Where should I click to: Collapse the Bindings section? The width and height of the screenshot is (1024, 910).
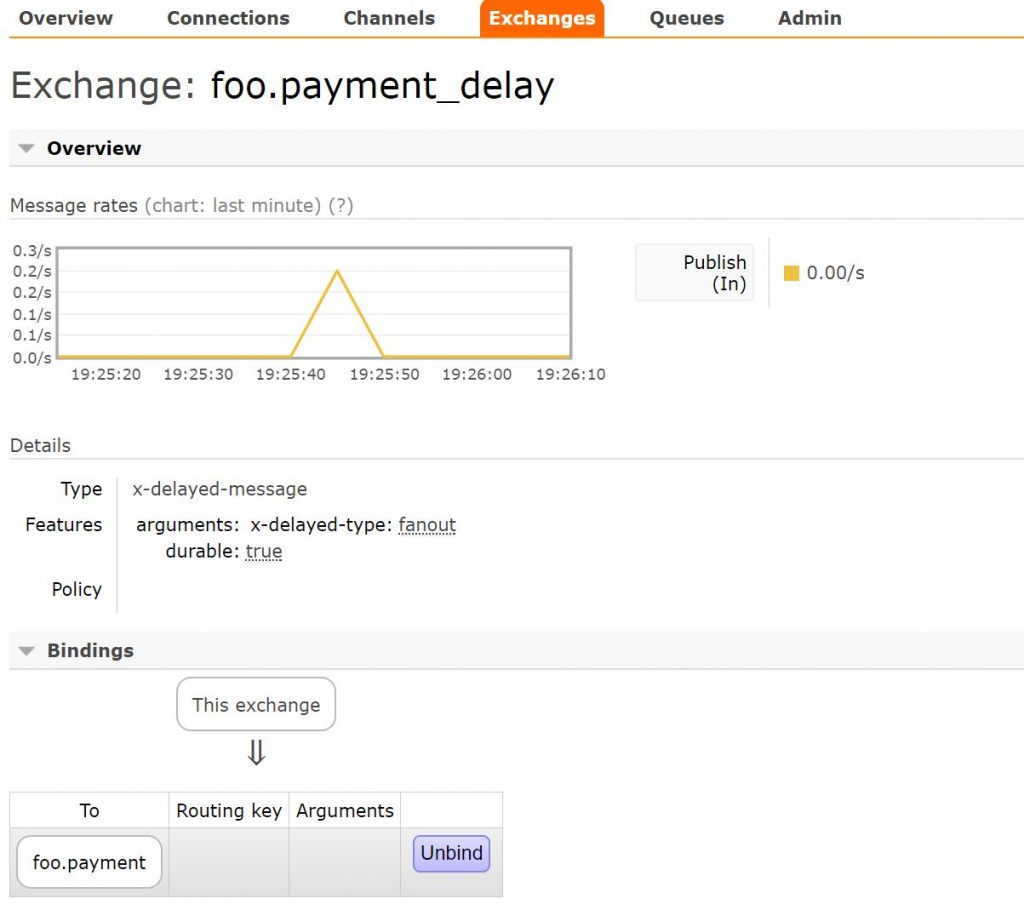(x=26, y=650)
